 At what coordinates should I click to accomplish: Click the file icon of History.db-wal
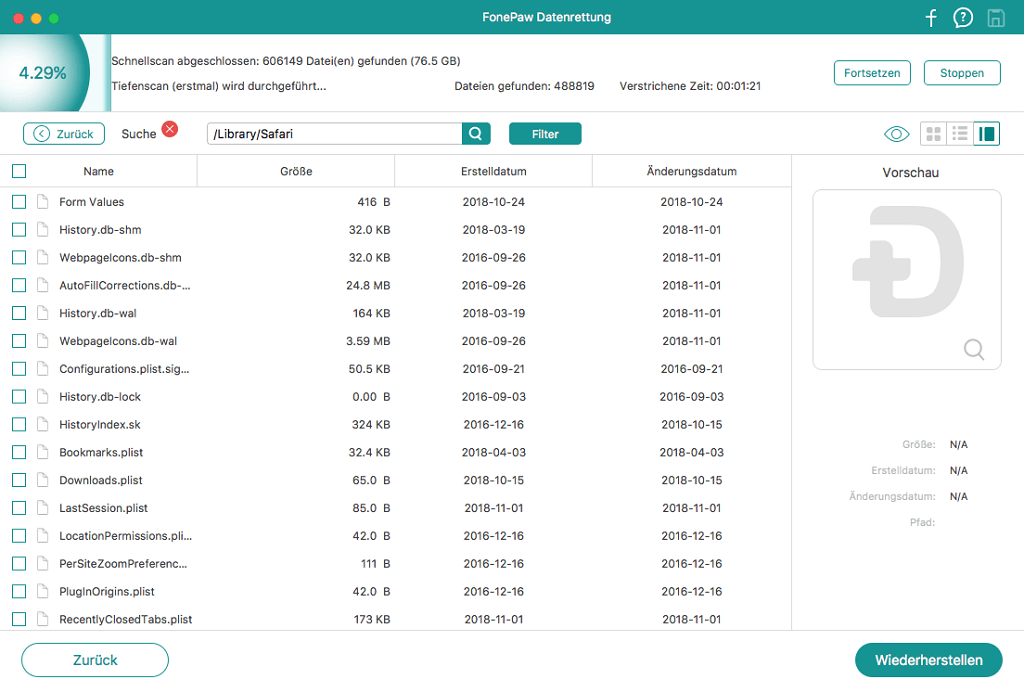(42, 313)
